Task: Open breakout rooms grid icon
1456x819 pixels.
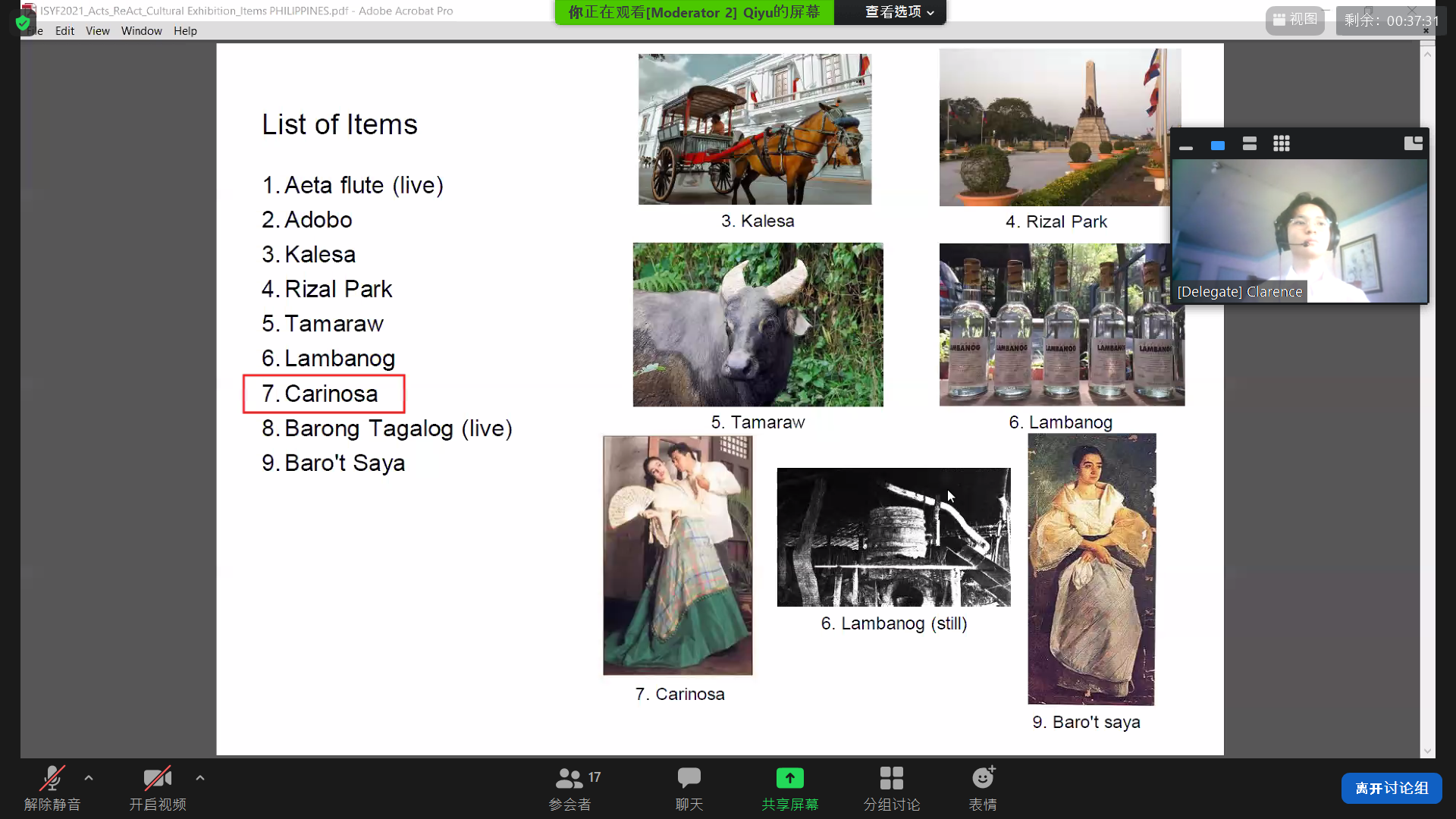Action: pos(891,778)
